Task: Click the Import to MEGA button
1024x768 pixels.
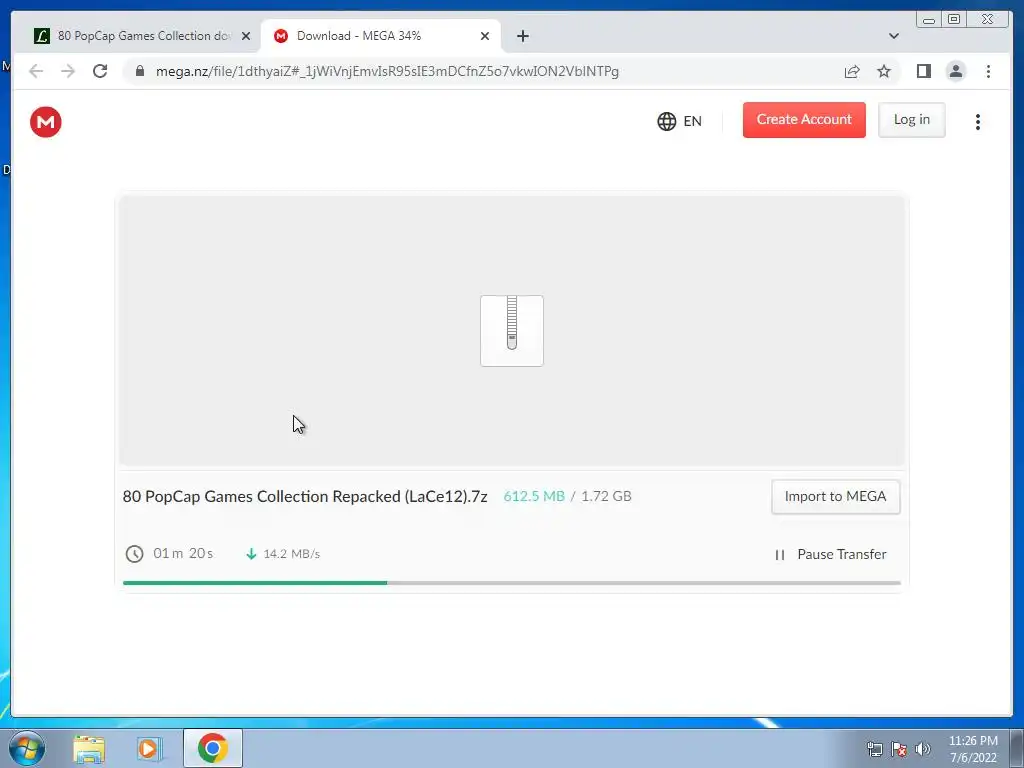Action: tap(835, 497)
